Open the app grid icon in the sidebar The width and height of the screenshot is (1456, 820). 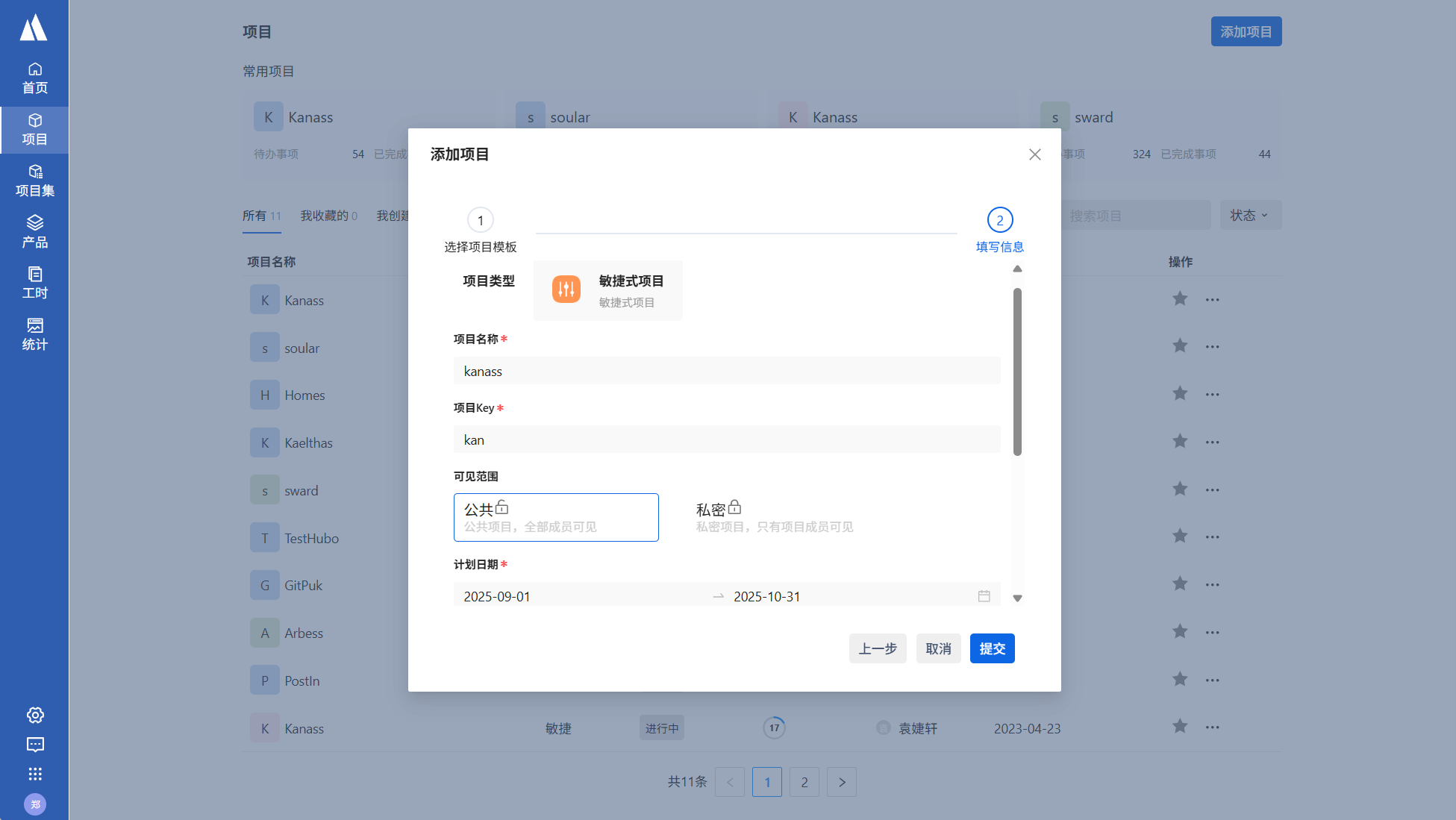pyautogui.click(x=35, y=774)
